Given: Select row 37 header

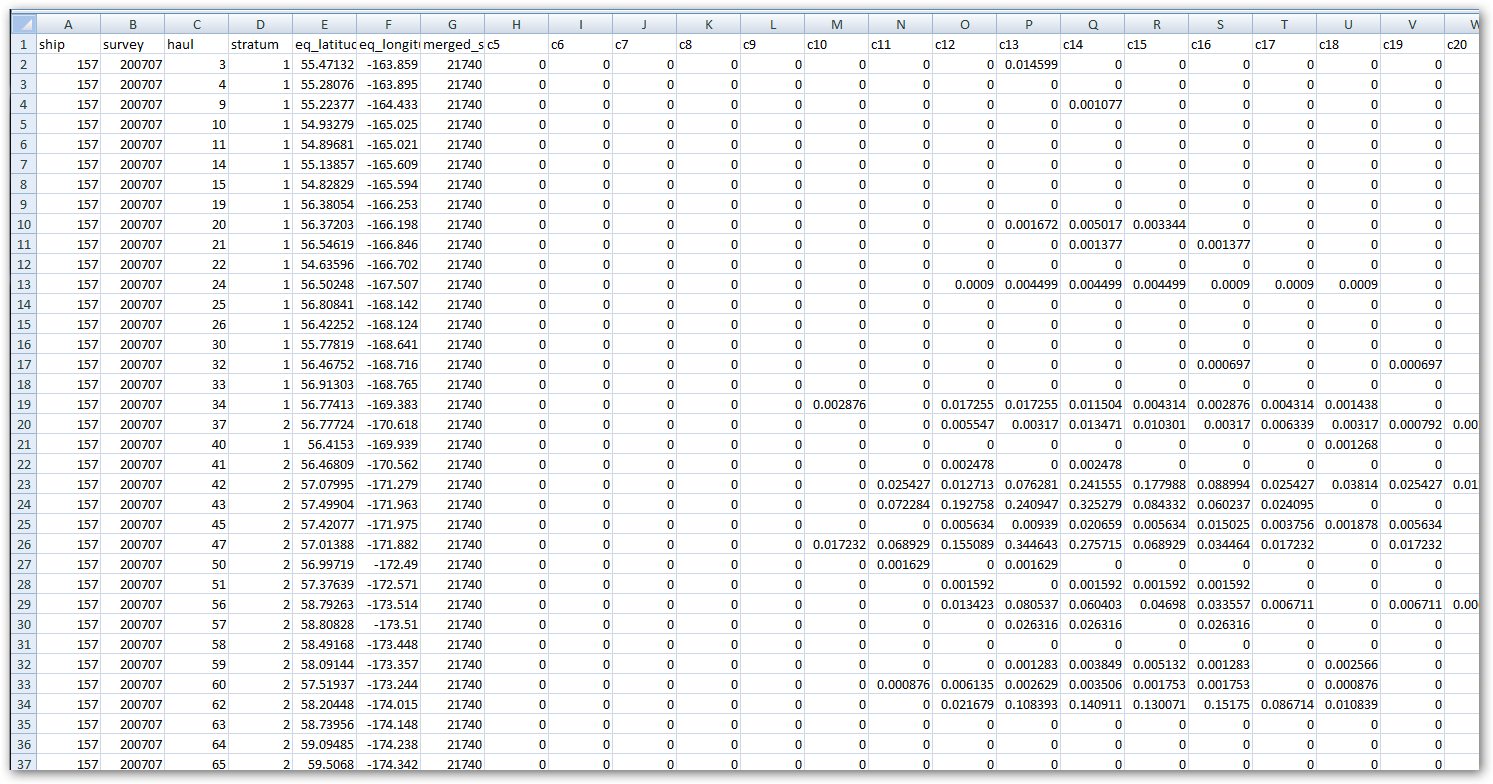Looking at the screenshot, I should coord(23,764).
